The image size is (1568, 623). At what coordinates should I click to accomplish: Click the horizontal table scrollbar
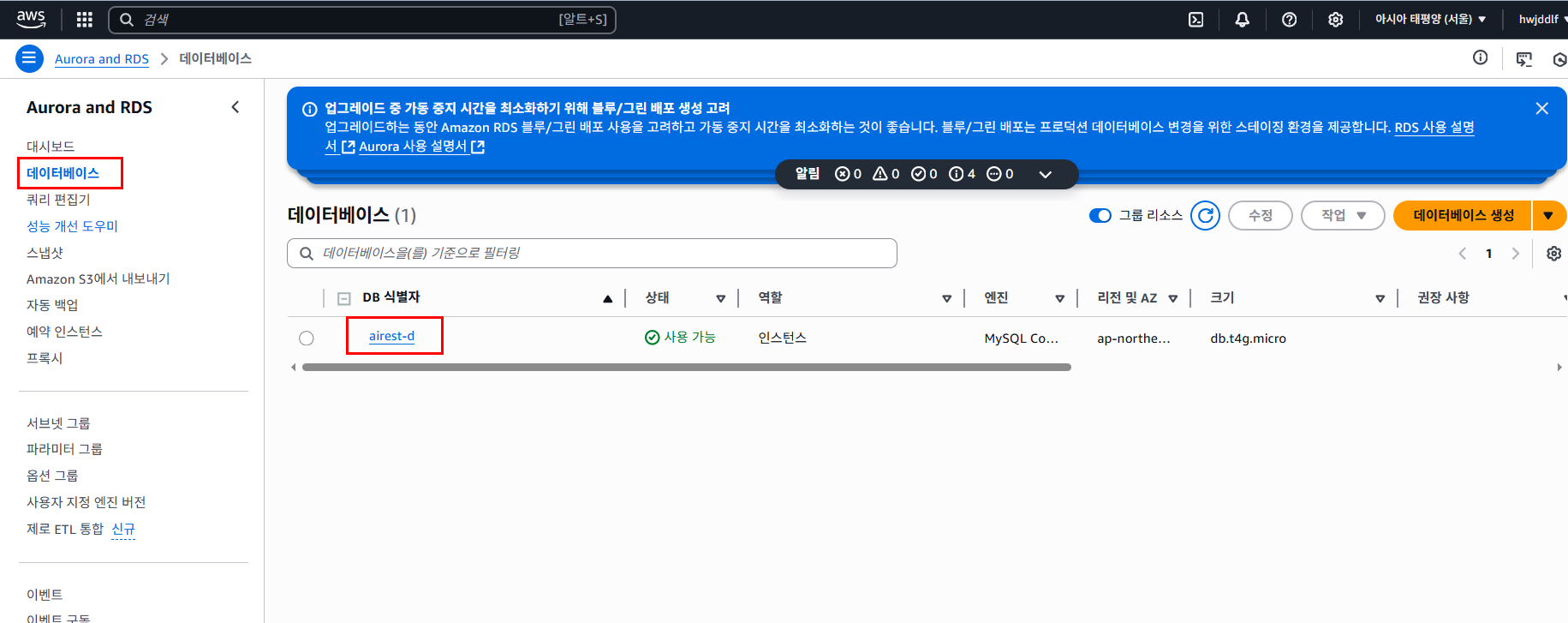(x=686, y=367)
